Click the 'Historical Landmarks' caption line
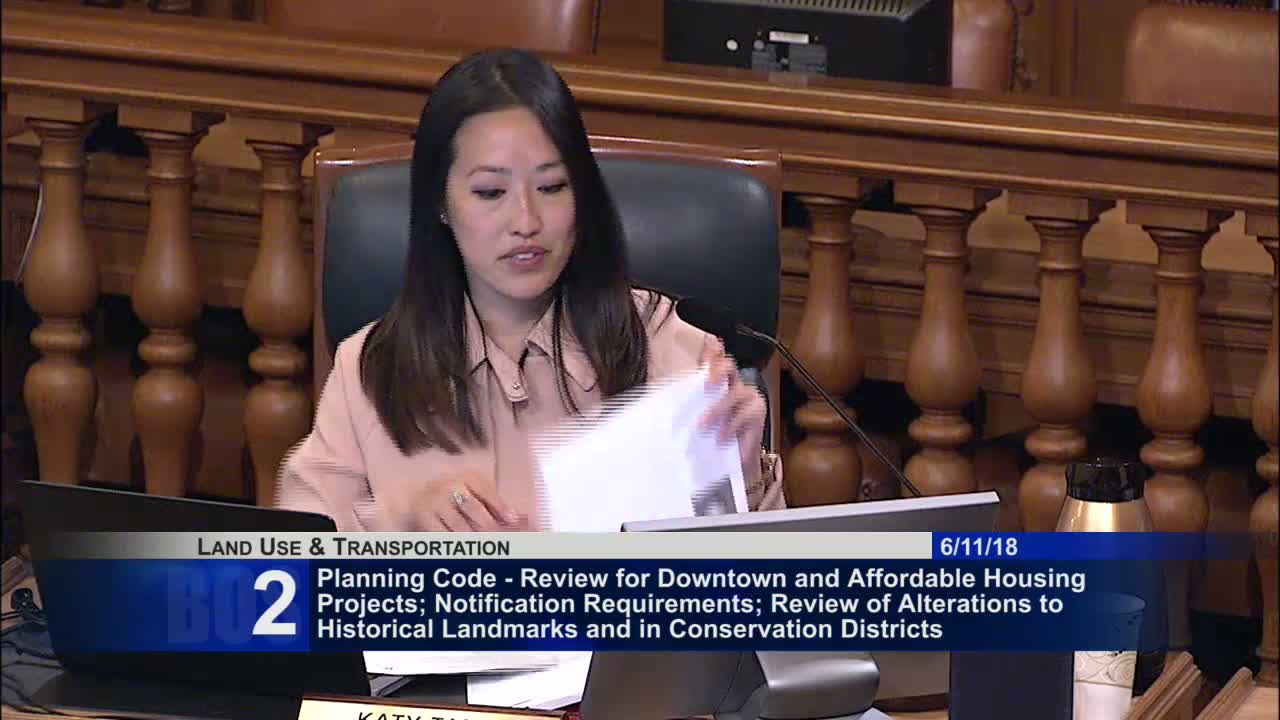The width and height of the screenshot is (1280, 720). (x=630, y=629)
